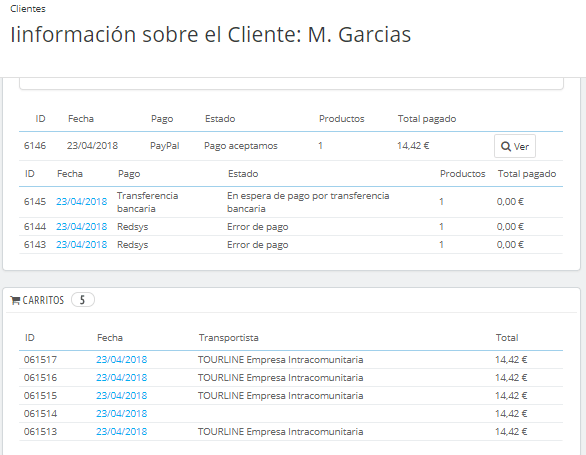This screenshot has height=455, width=586.
Task: Open date link of cart 061516
Action: click(121, 378)
